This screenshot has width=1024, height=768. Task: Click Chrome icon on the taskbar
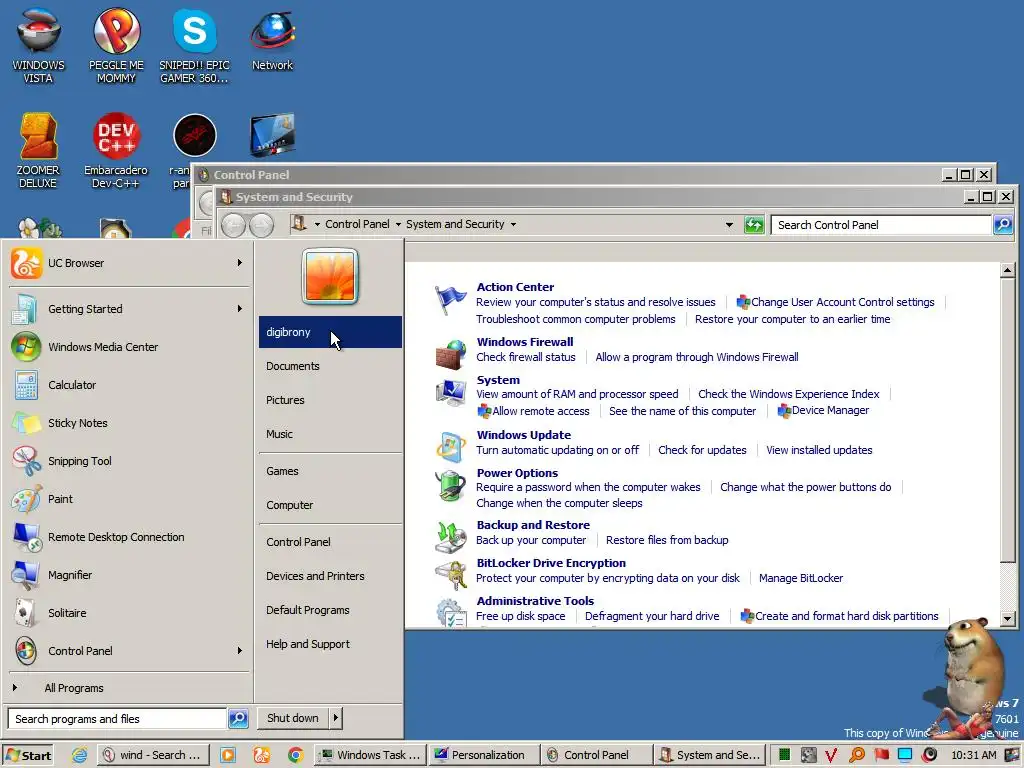295,755
